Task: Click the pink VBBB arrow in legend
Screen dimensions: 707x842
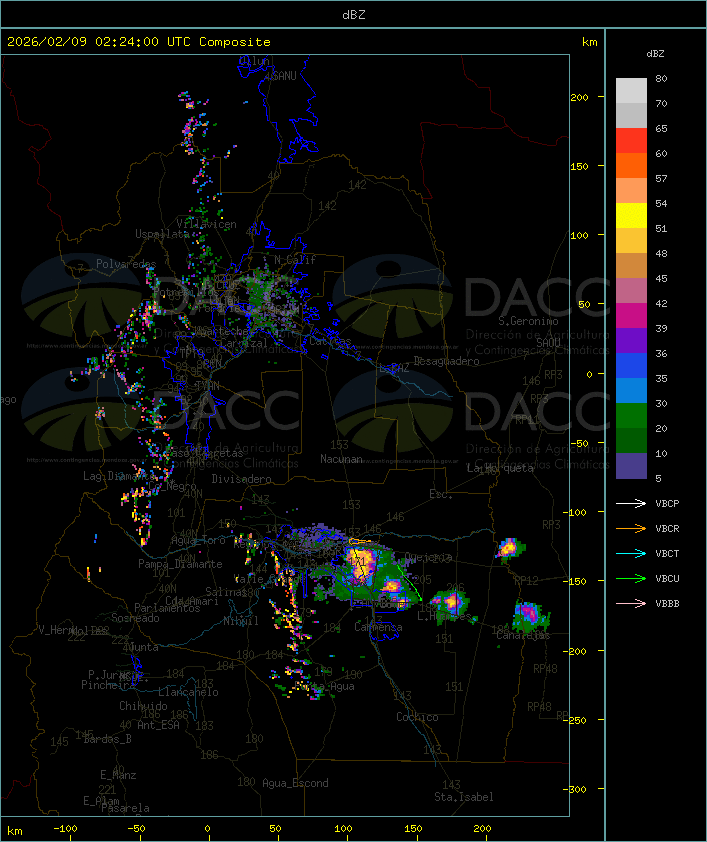Action: coord(631,603)
